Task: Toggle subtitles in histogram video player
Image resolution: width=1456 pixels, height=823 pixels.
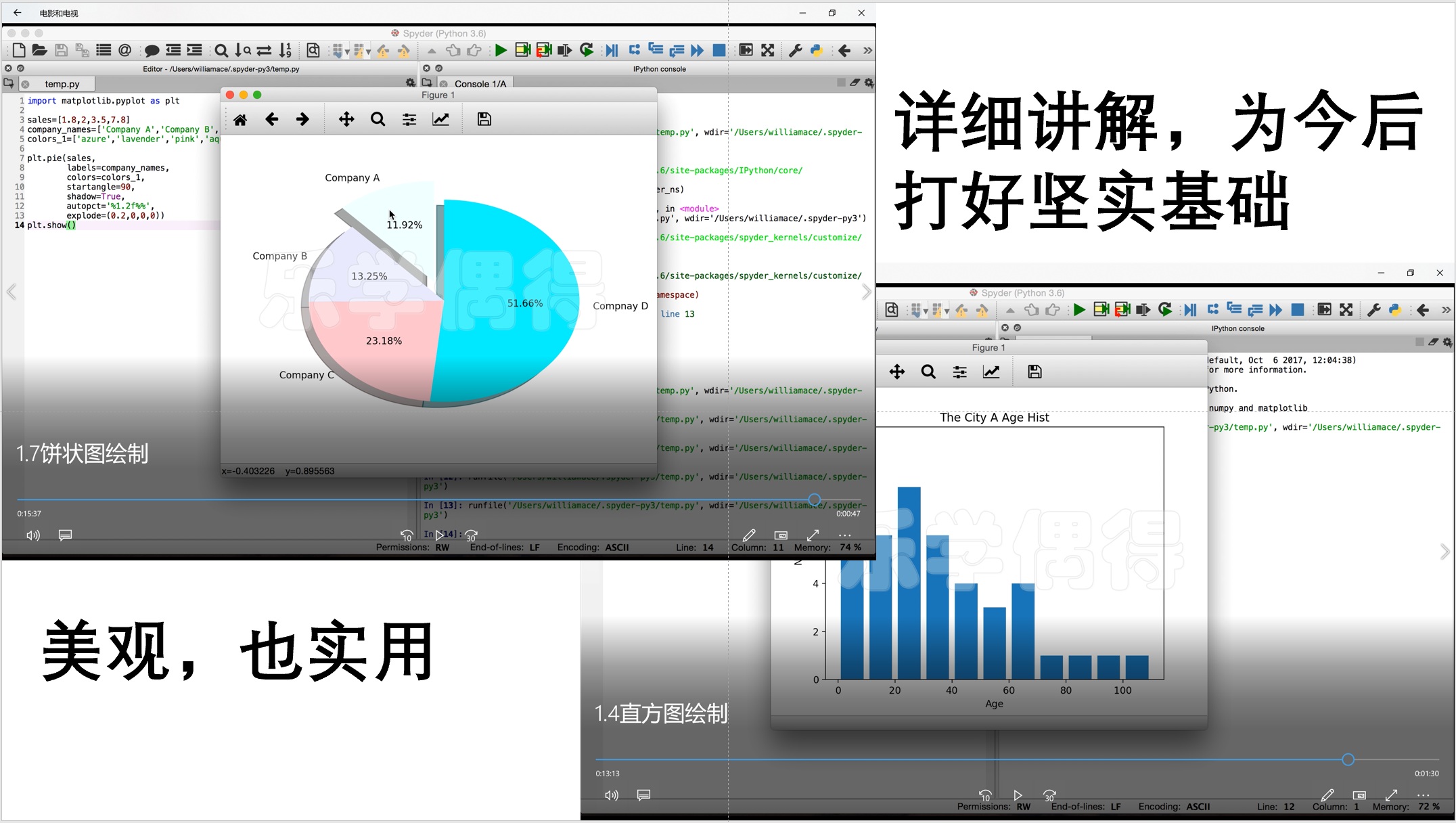Action: (x=644, y=795)
